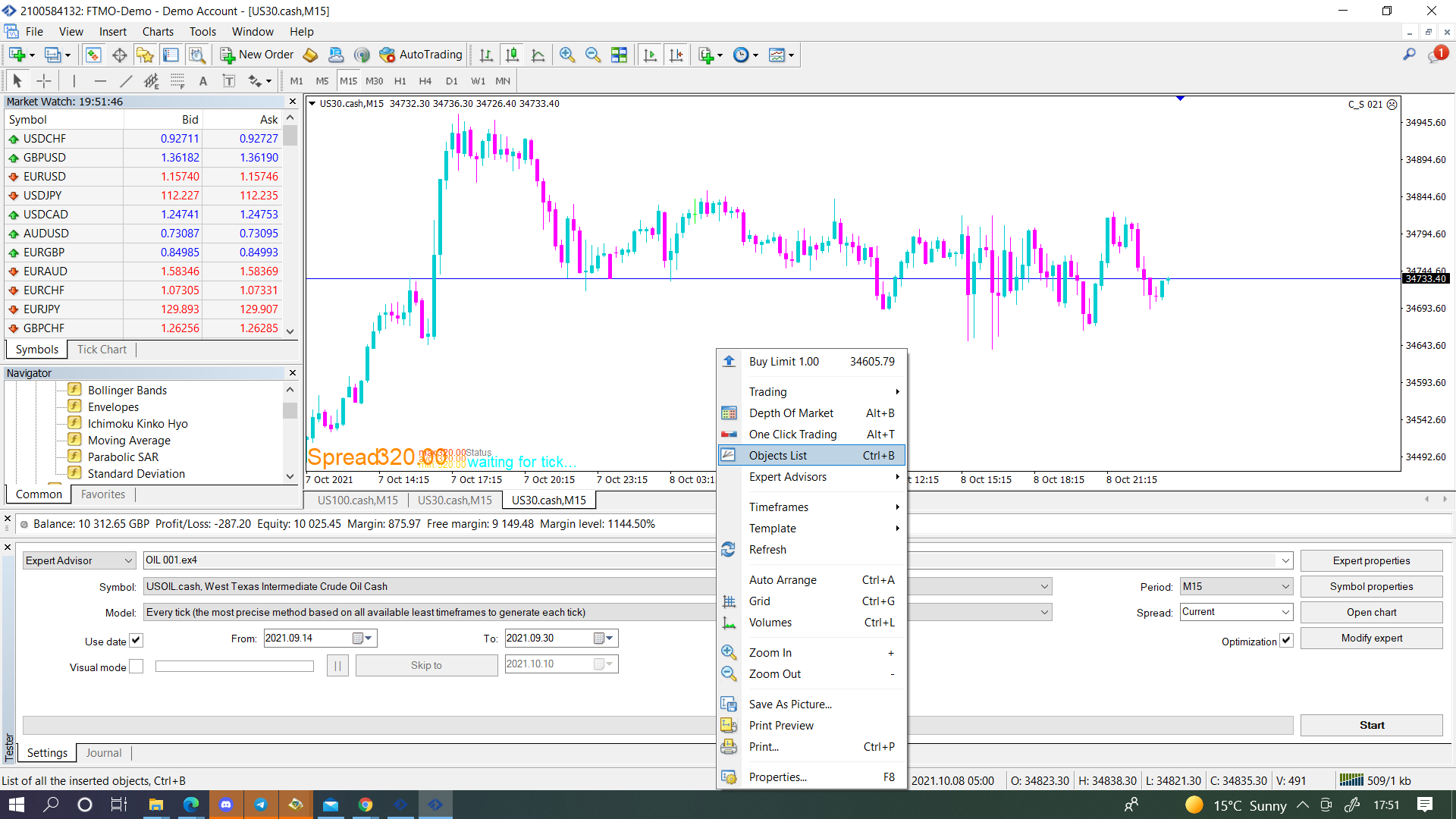Select the M15 timeframe button
This screenshot has height=819, width=1456.
pyautogui.click(x=348, y=80)
